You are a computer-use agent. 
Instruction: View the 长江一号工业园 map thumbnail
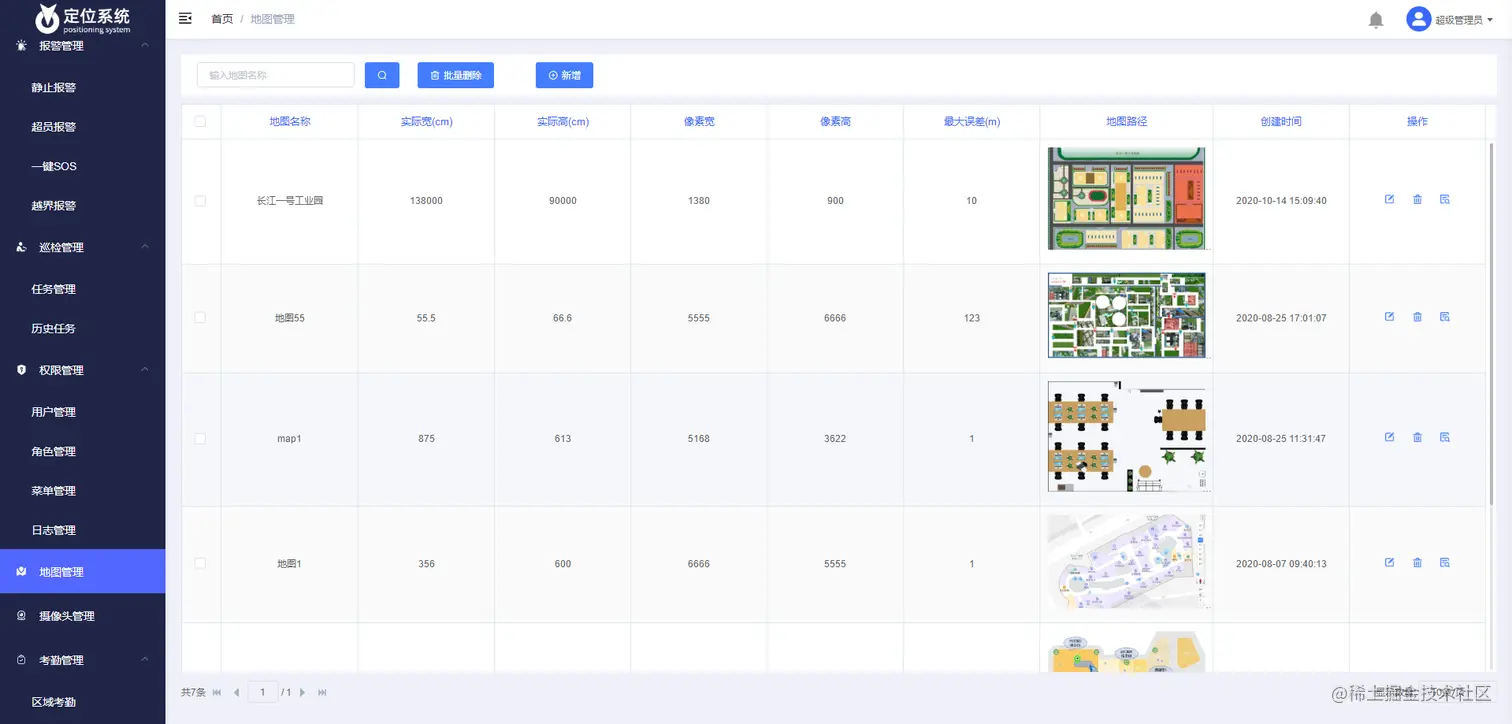pyautogui.click(x=1127, y=199)
